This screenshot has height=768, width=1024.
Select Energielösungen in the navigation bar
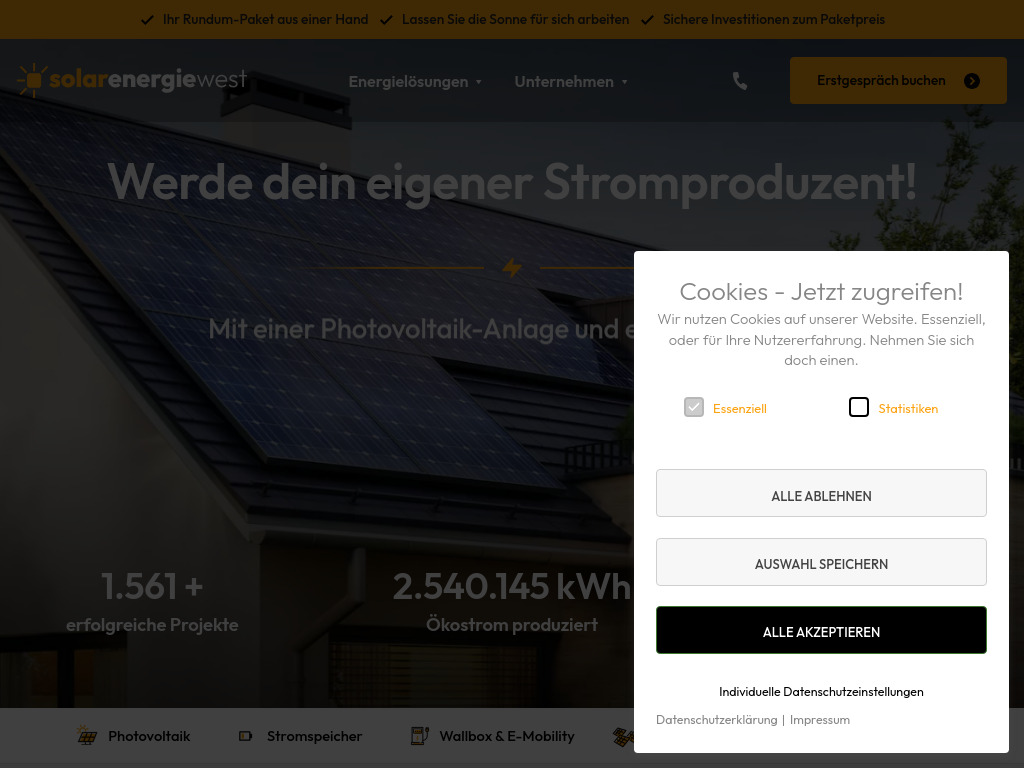pyautogui.click(x=408, y=81)
